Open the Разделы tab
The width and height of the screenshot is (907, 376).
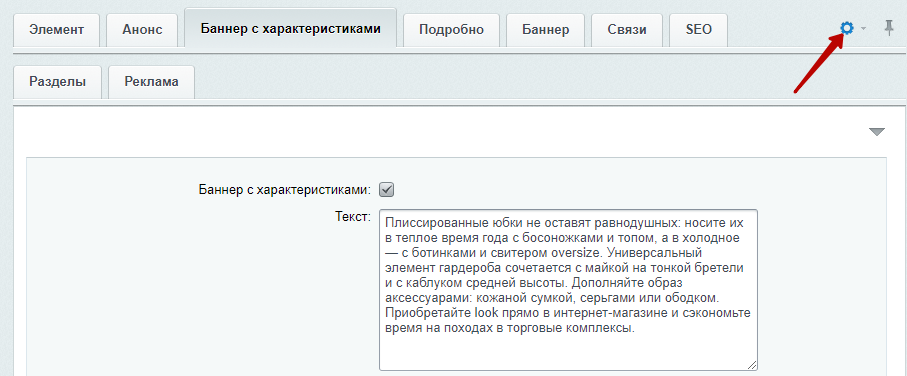point(57,82)
